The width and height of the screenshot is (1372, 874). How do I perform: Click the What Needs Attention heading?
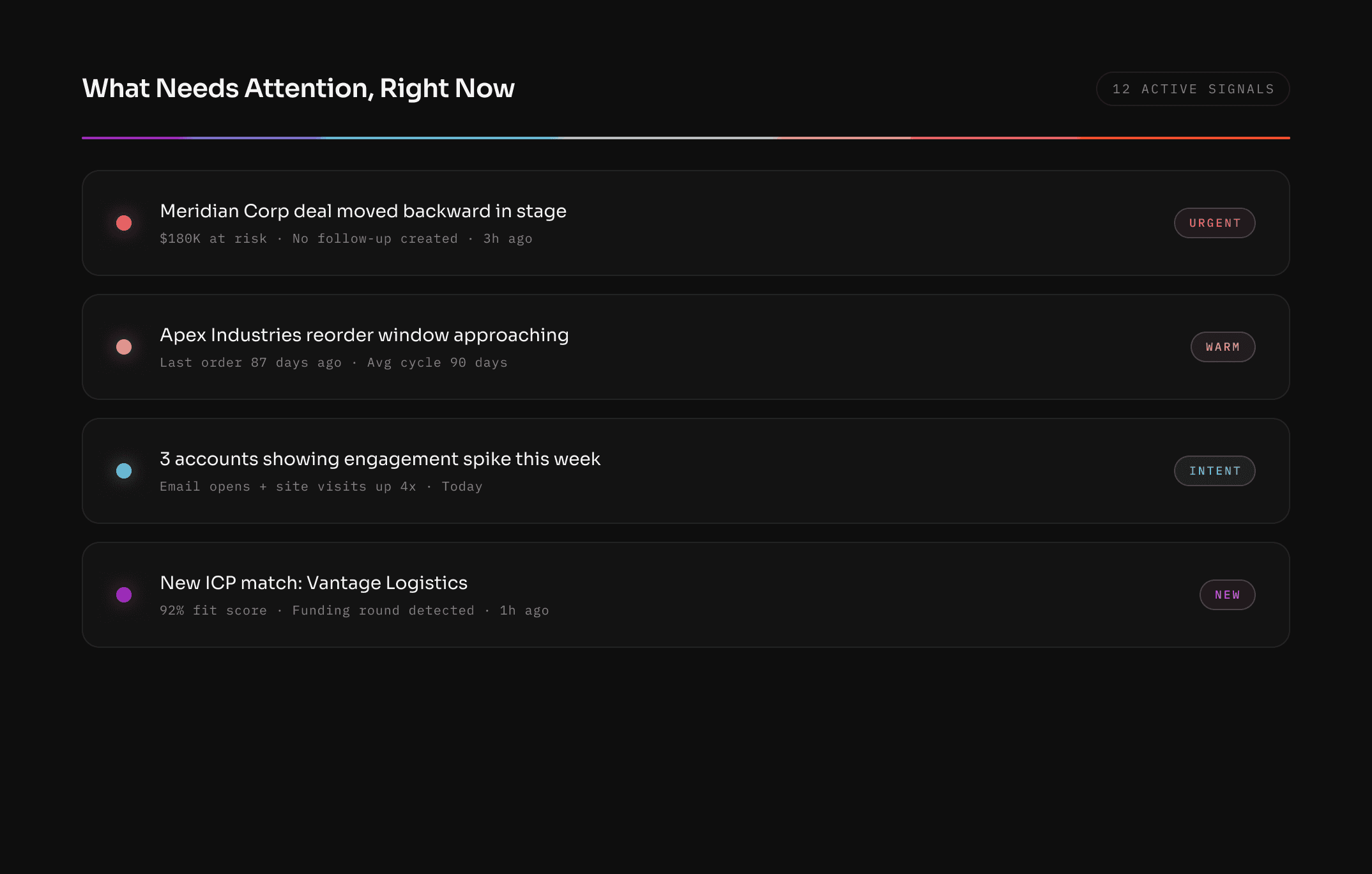point(298,88)
